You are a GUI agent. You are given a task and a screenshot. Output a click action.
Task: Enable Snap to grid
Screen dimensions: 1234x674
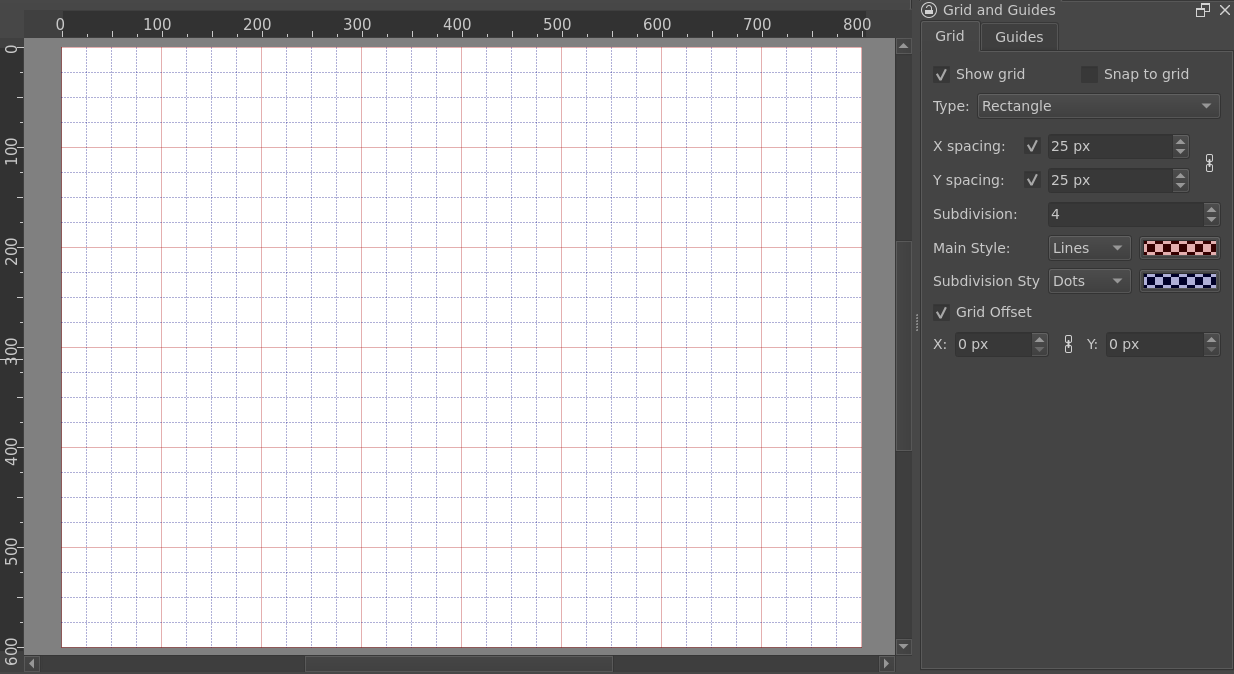pyautogui.click(x=1090, y=75)
